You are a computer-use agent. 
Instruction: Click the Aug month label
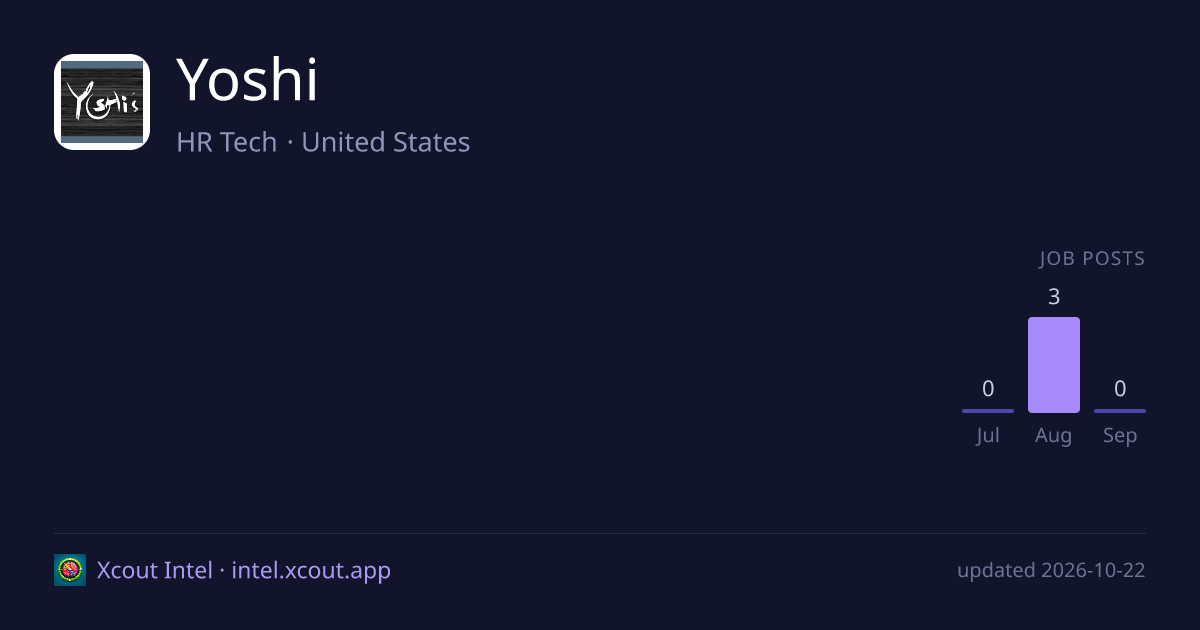click(x=1054, y=436)
